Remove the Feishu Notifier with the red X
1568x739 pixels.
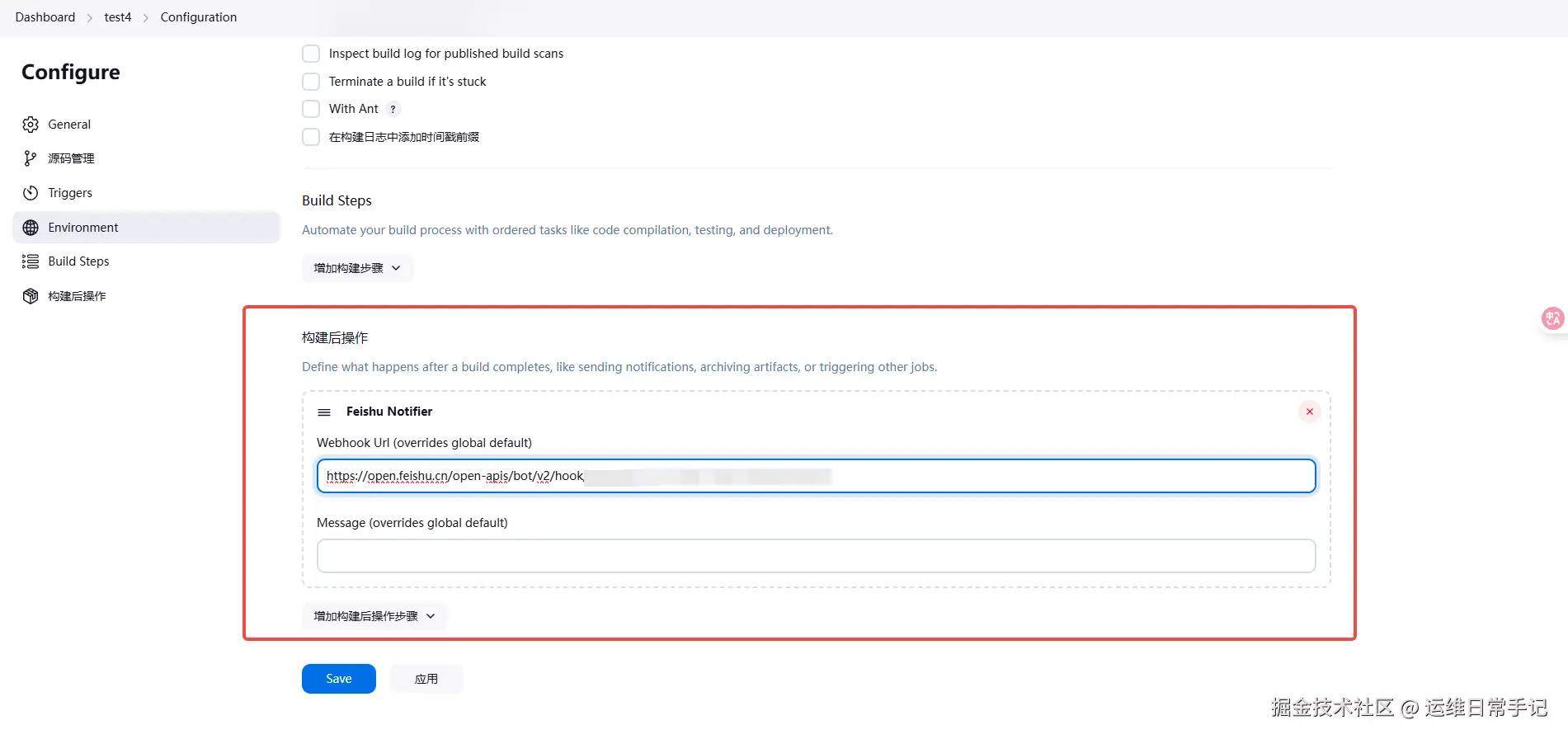pyautogui.click(x=1309, y=412)
